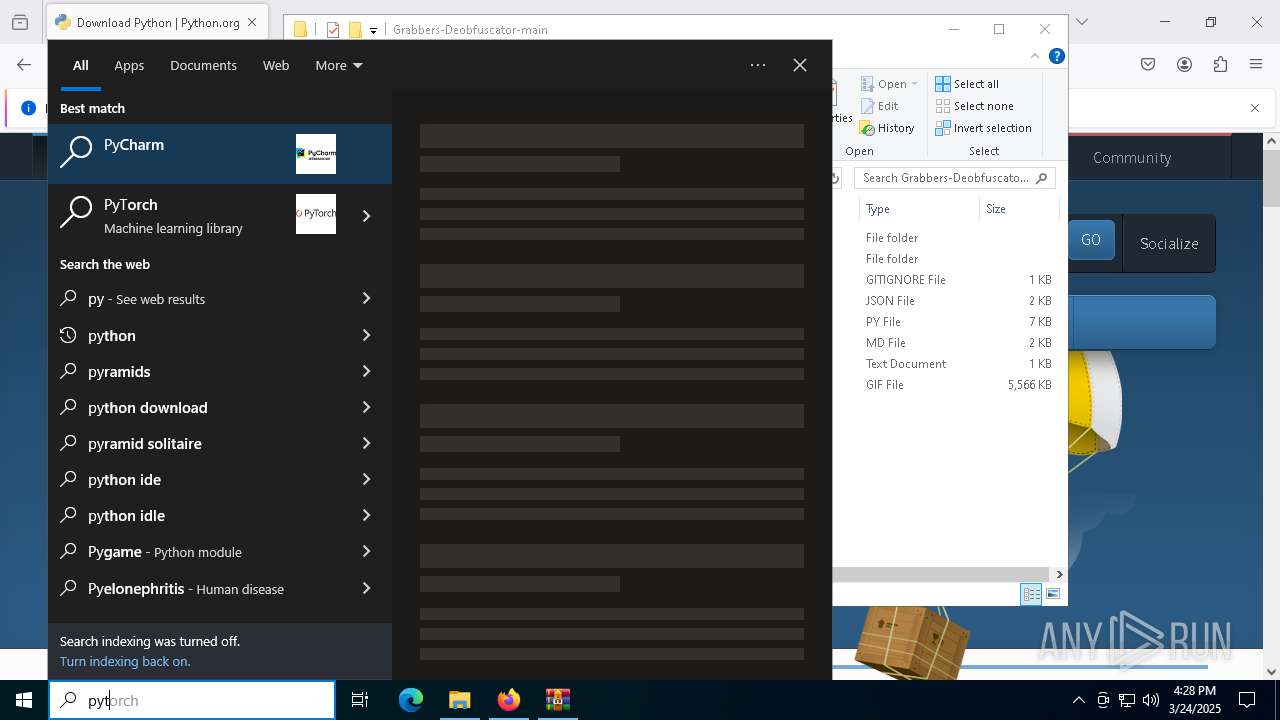This screenshot has height=720, width=1280.
Task: Choose the 'pyramid solitaire' suggestion
Action: [x=195, y=443]
